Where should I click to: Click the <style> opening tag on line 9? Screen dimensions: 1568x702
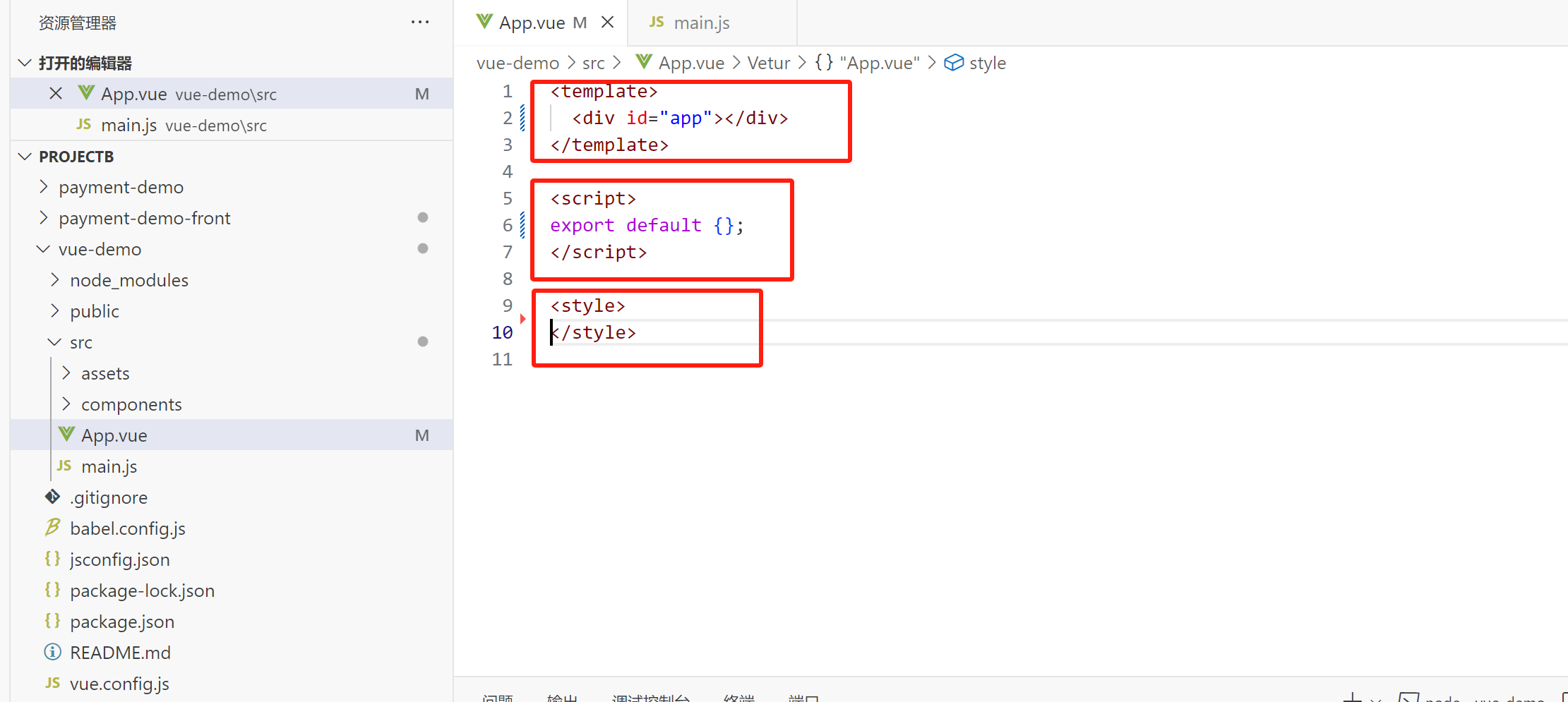[x=587, y=305]
